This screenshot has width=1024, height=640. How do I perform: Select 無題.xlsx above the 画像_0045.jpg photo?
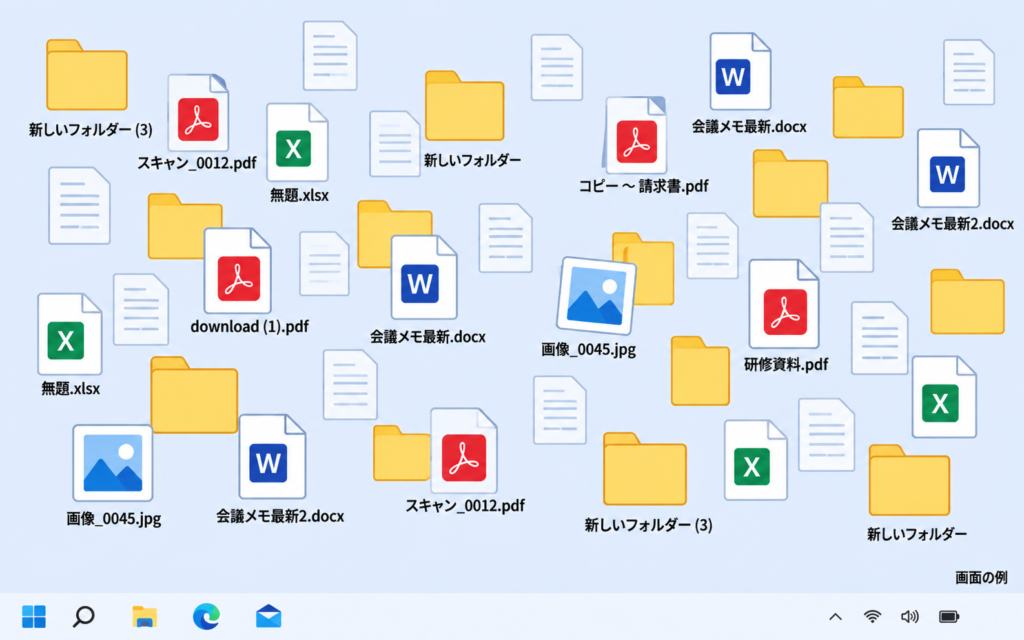pyautogui.click(x=69, y=334)
